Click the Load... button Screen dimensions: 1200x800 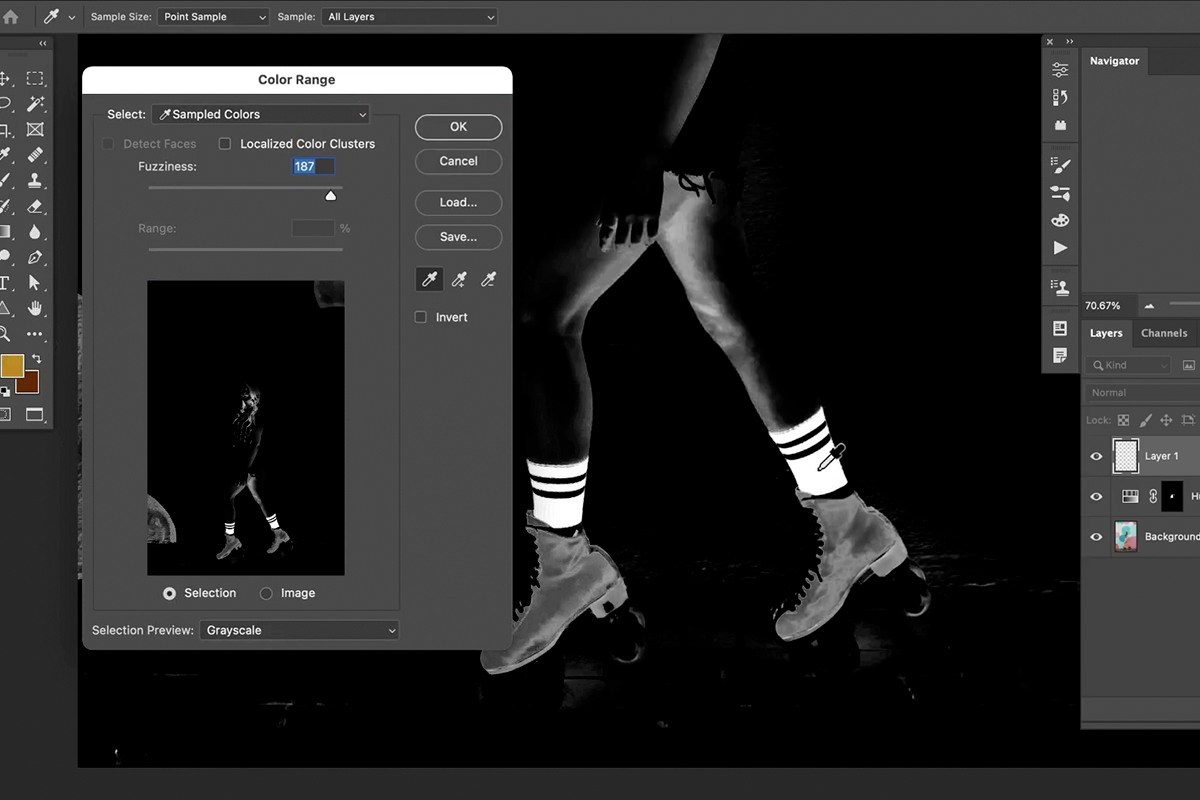tap(458, 202)
